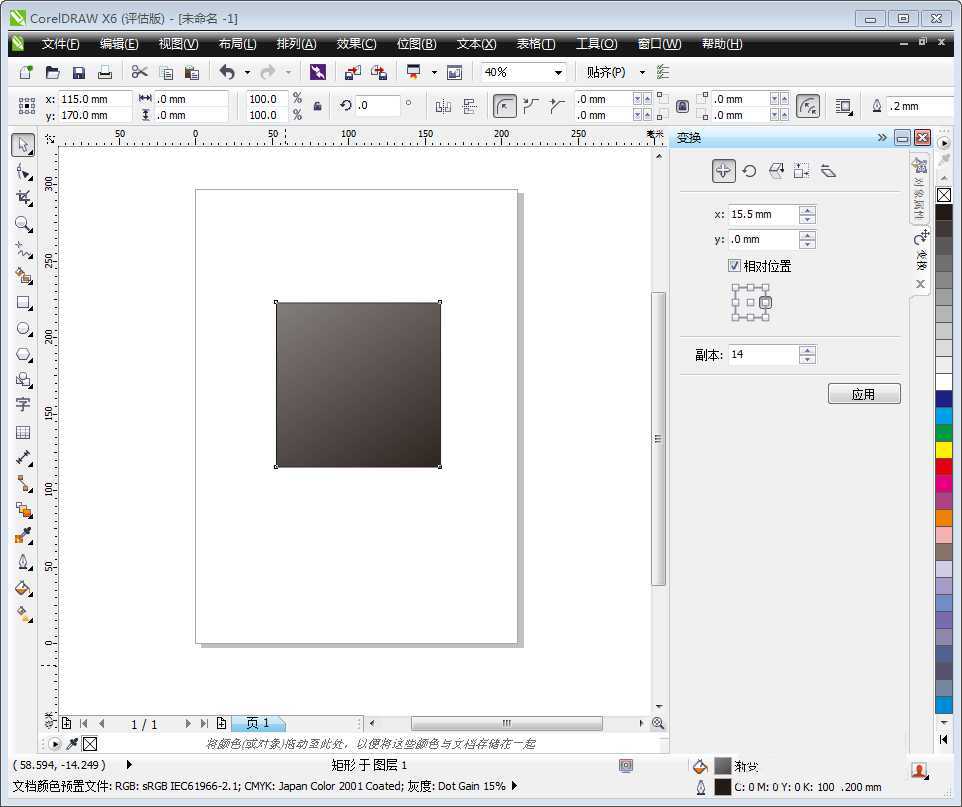The width and height of the screenshot is (962, 807).
Task: Select the center anchor point for transformation
Action: (x=751, y=302)
